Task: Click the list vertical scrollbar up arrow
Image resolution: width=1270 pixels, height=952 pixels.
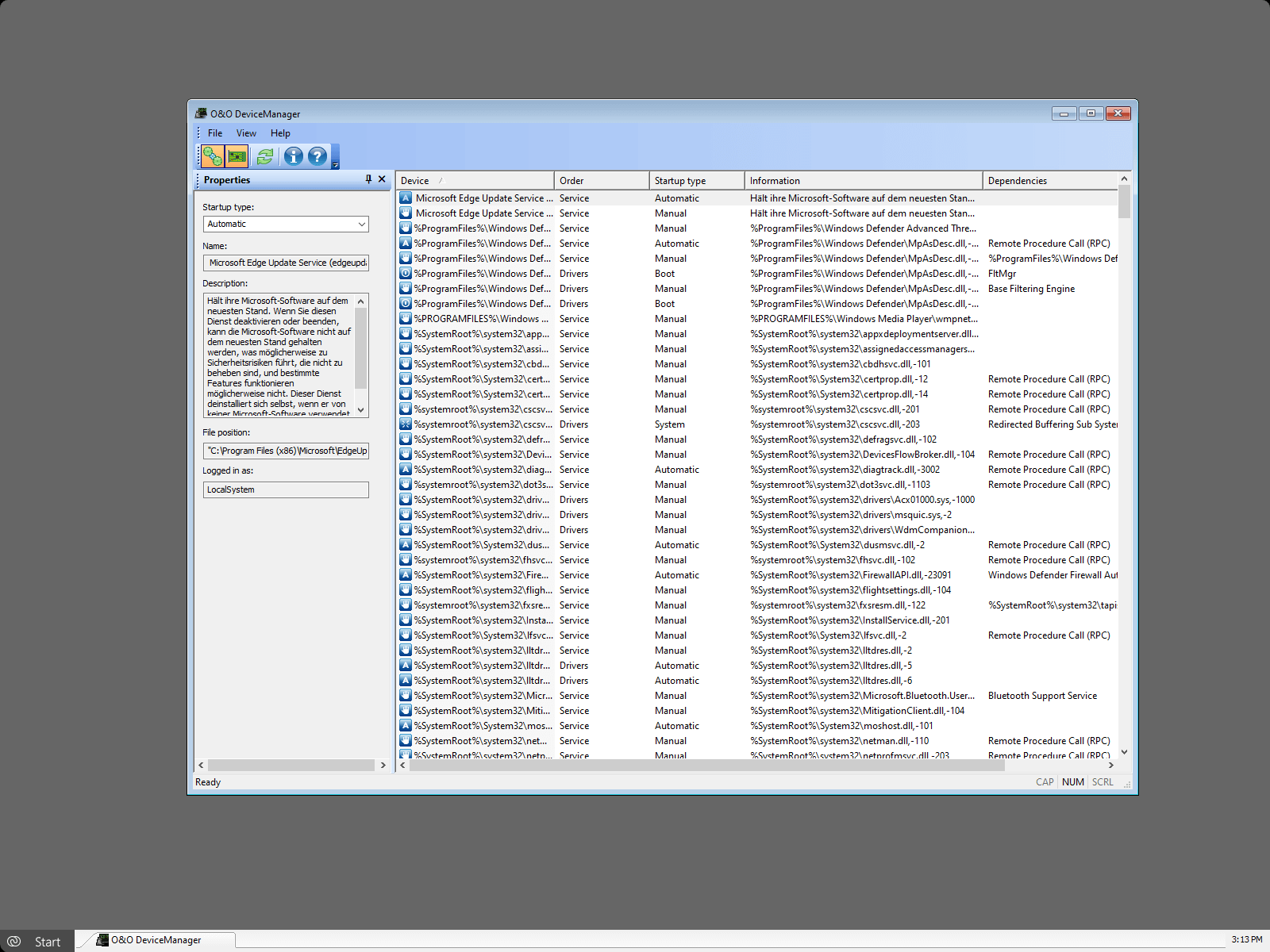Action: [x=1124, y=179]
